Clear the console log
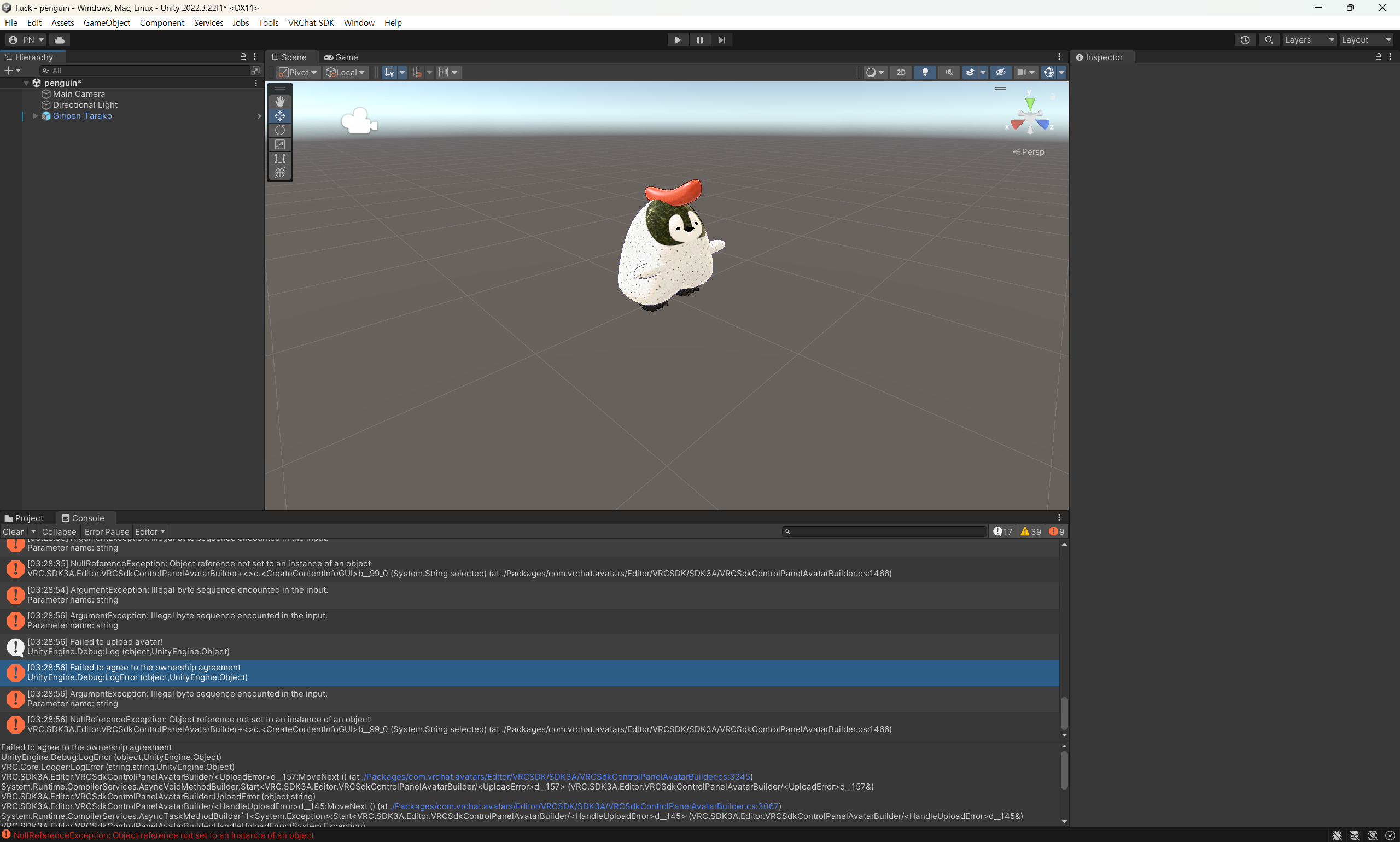The height and width of the screenshot is (842, 1400). [x=13, y=531]
